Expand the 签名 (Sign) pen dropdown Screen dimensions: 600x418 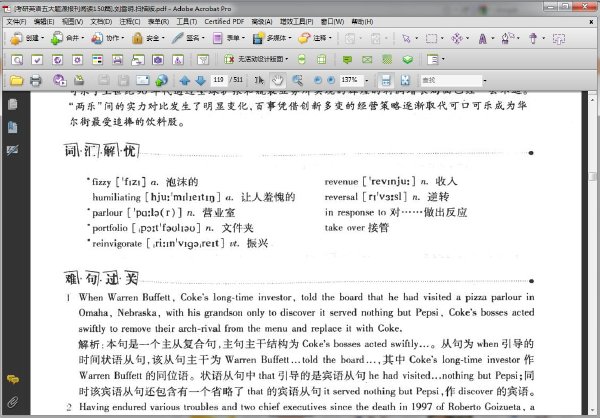(188, 38)
